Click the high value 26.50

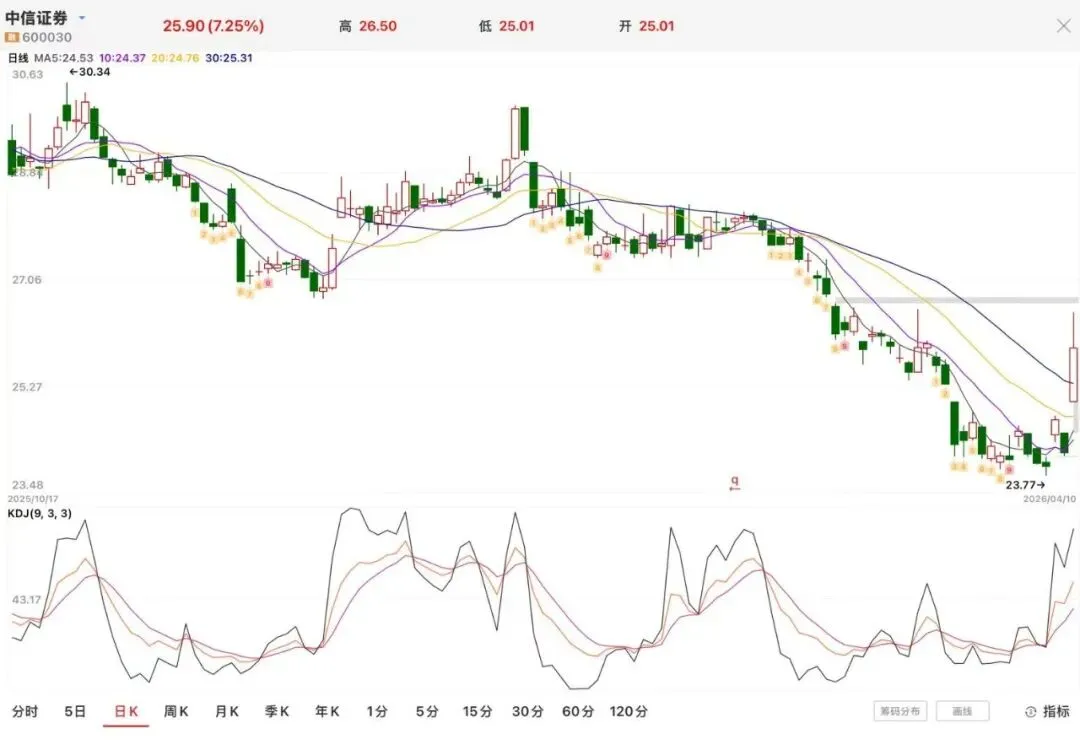click(x=378, y=26)
